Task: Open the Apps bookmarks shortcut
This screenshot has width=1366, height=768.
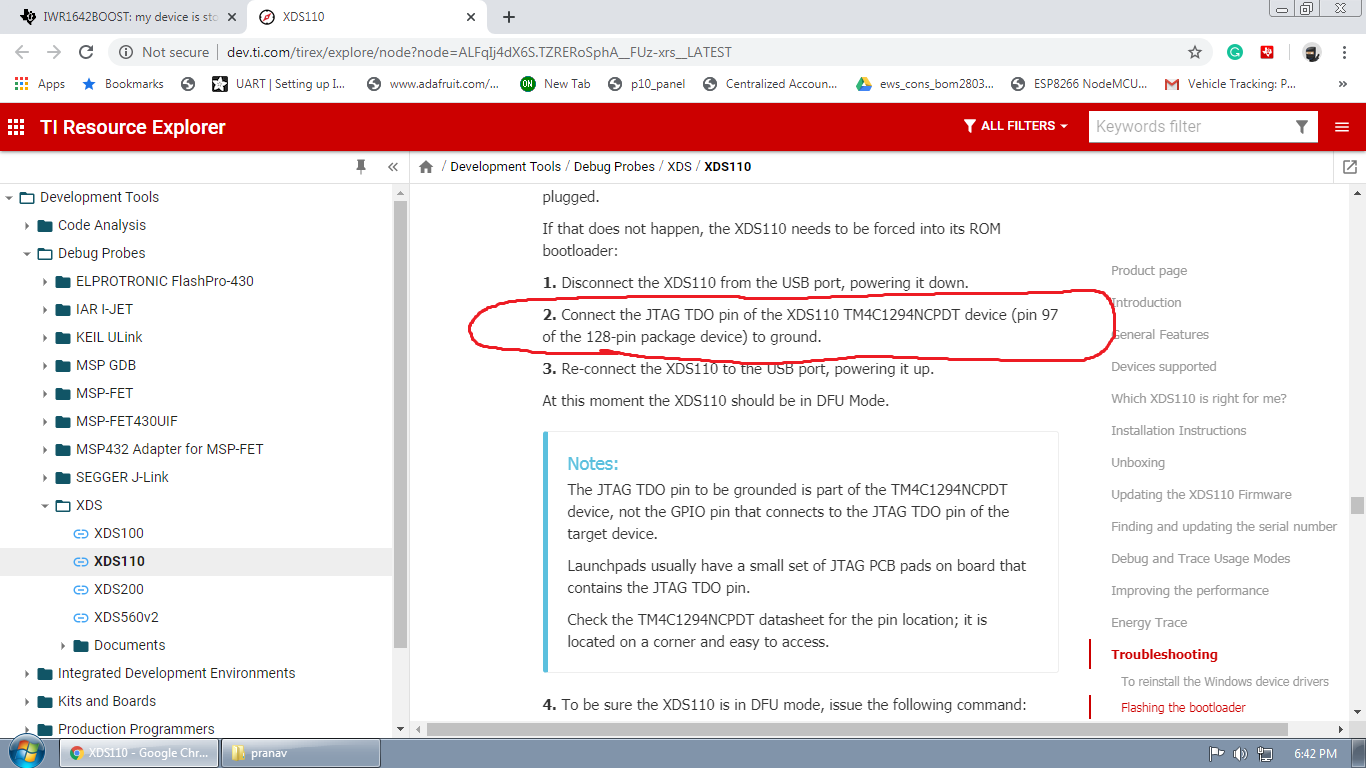Action: tap(40, 84)
